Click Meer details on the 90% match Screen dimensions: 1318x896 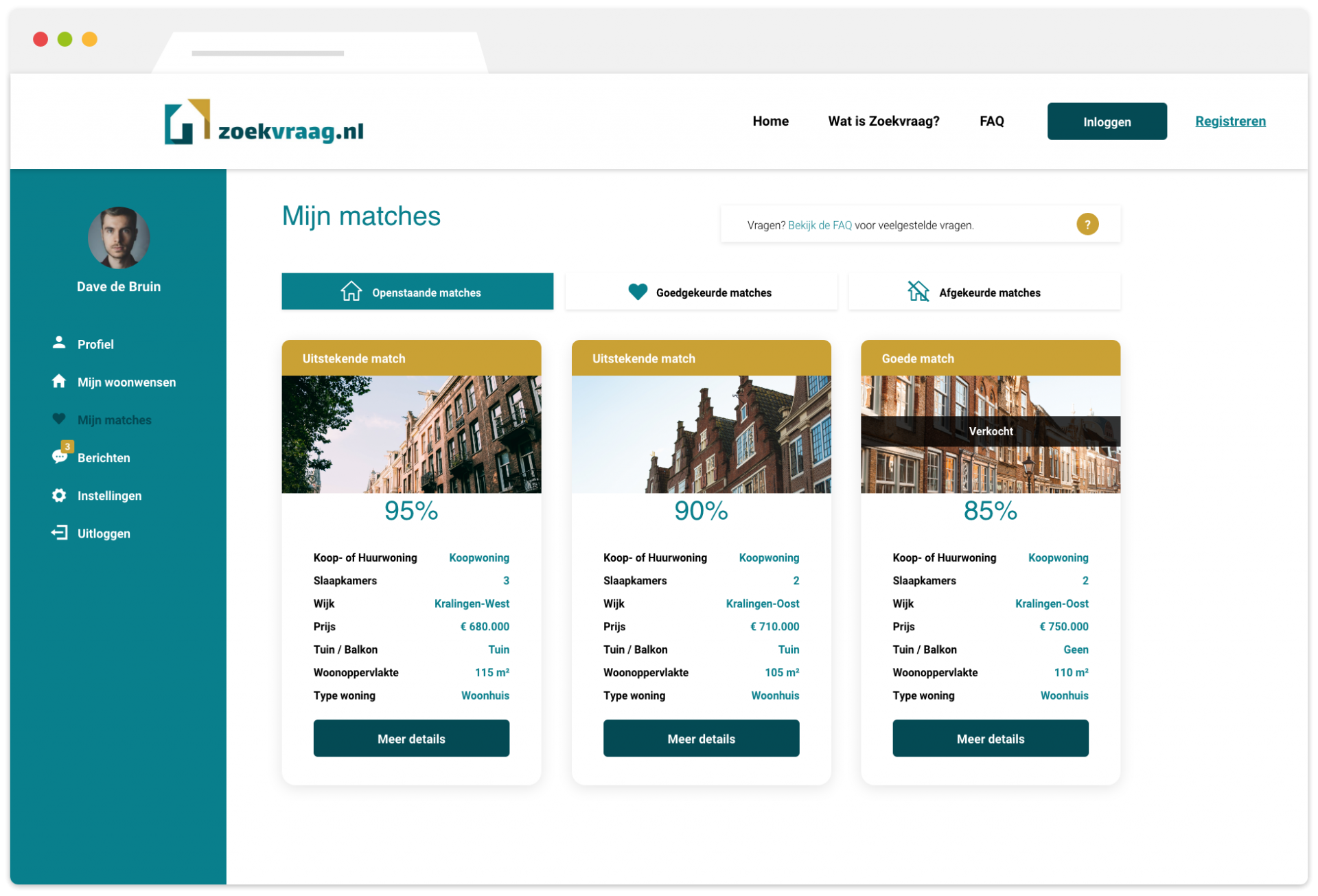tap(701, 738)
